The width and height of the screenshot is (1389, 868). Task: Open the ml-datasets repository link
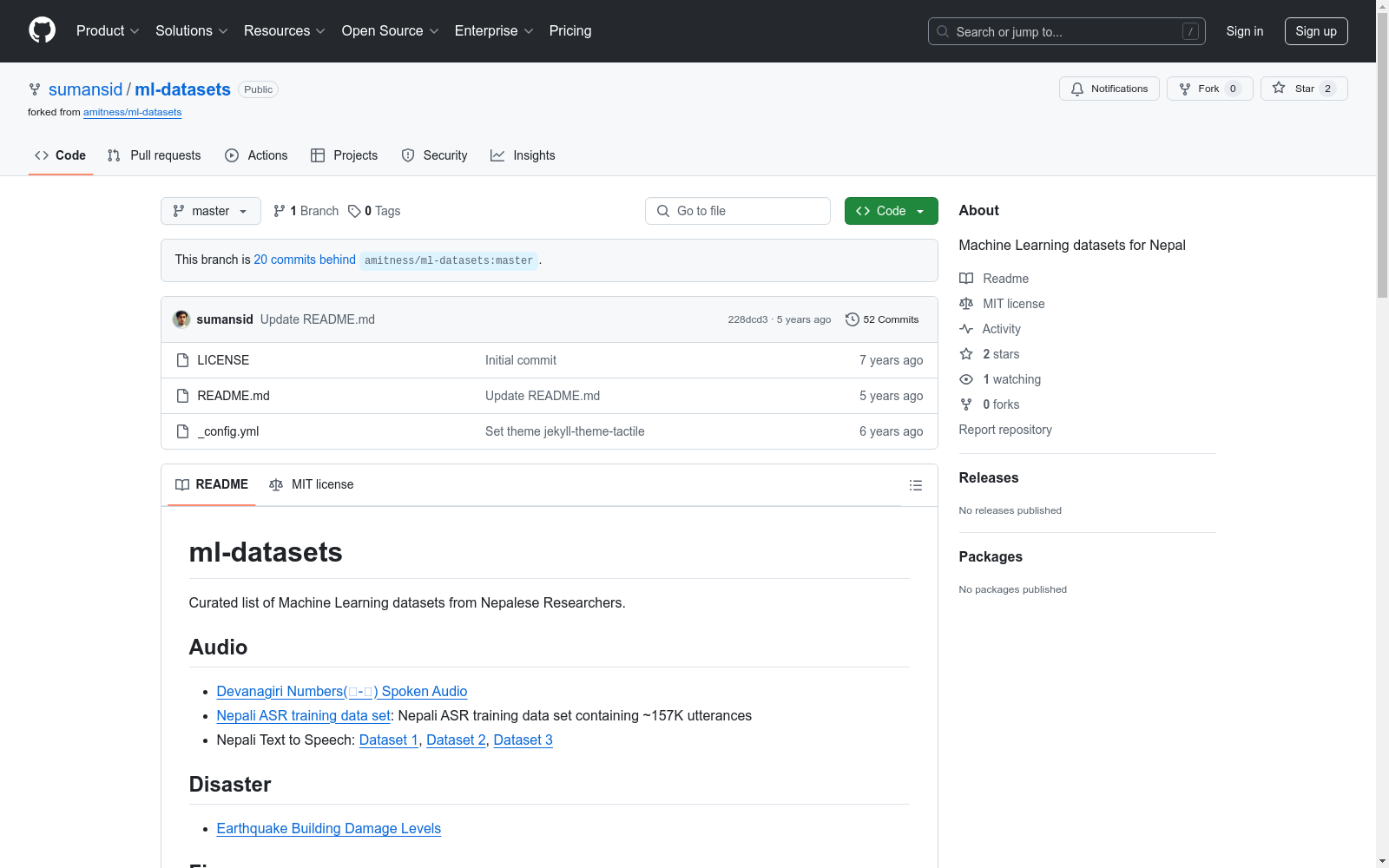[182, 89]
